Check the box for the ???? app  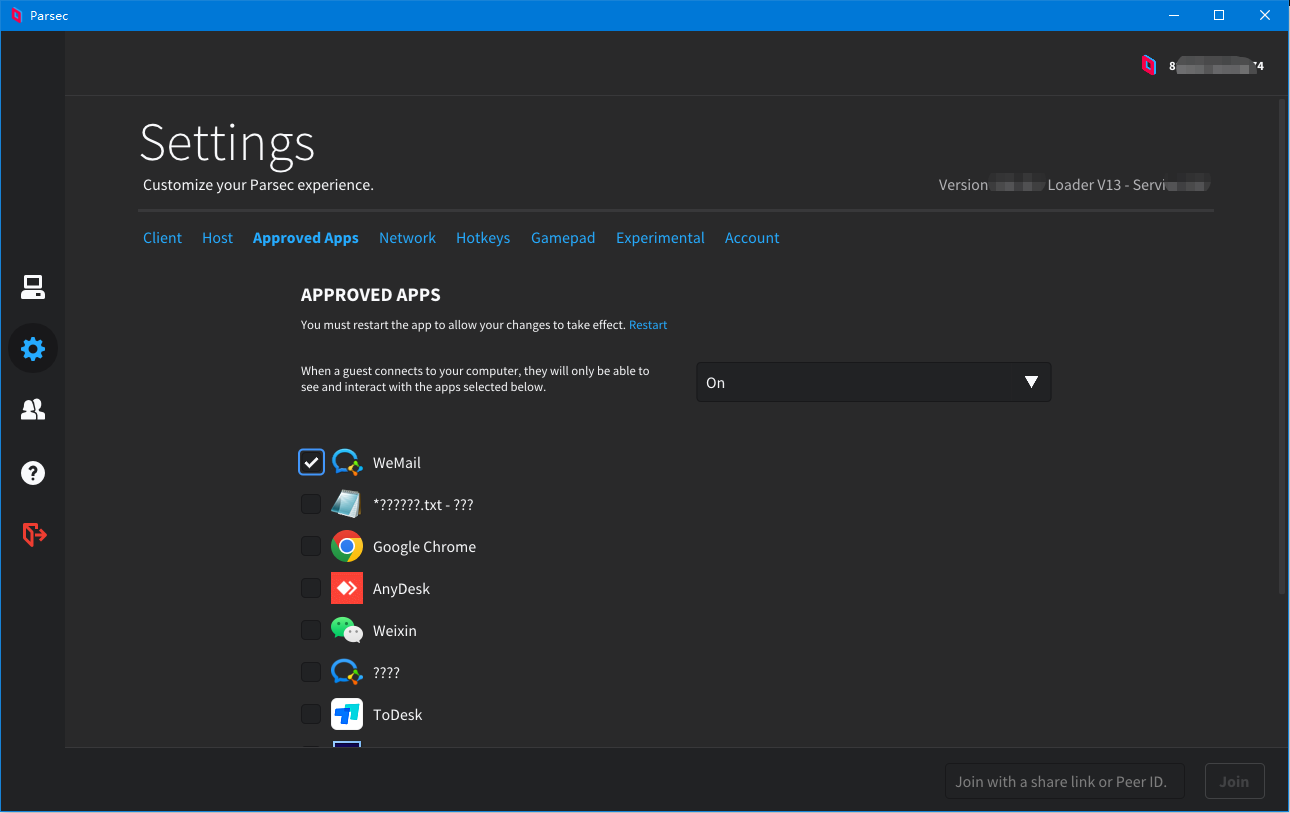point(311,672)
